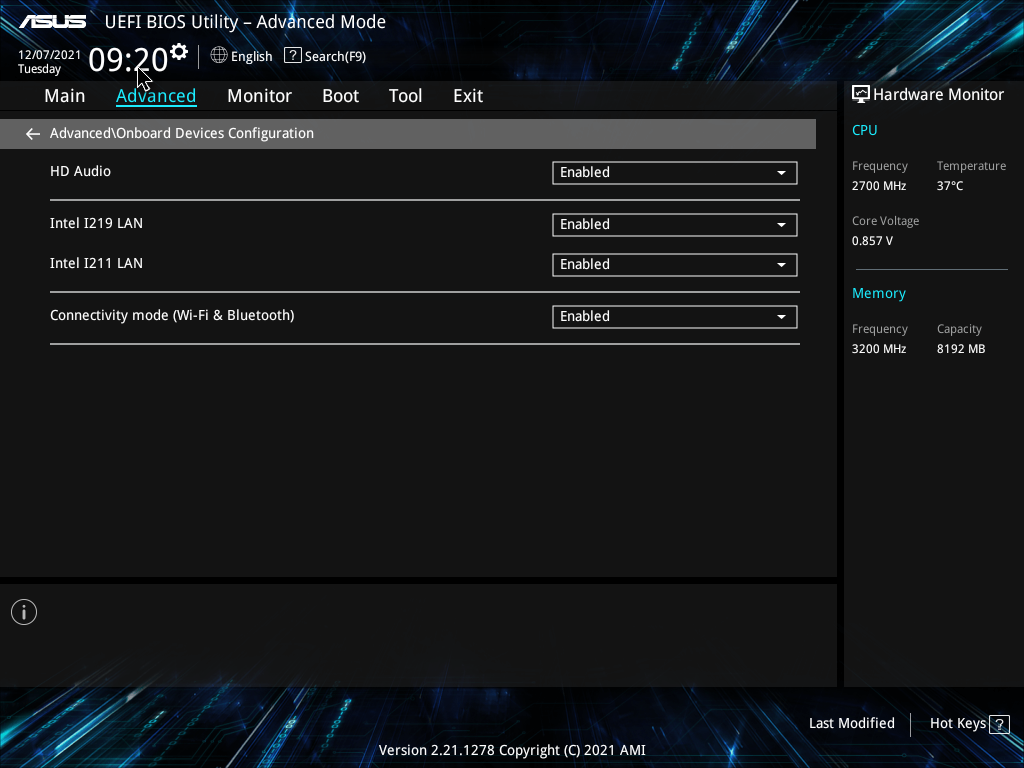The image size is (1024, 768).
Task: Click the Version 2.21.1278 copyright text
Action: coord(512,750)
